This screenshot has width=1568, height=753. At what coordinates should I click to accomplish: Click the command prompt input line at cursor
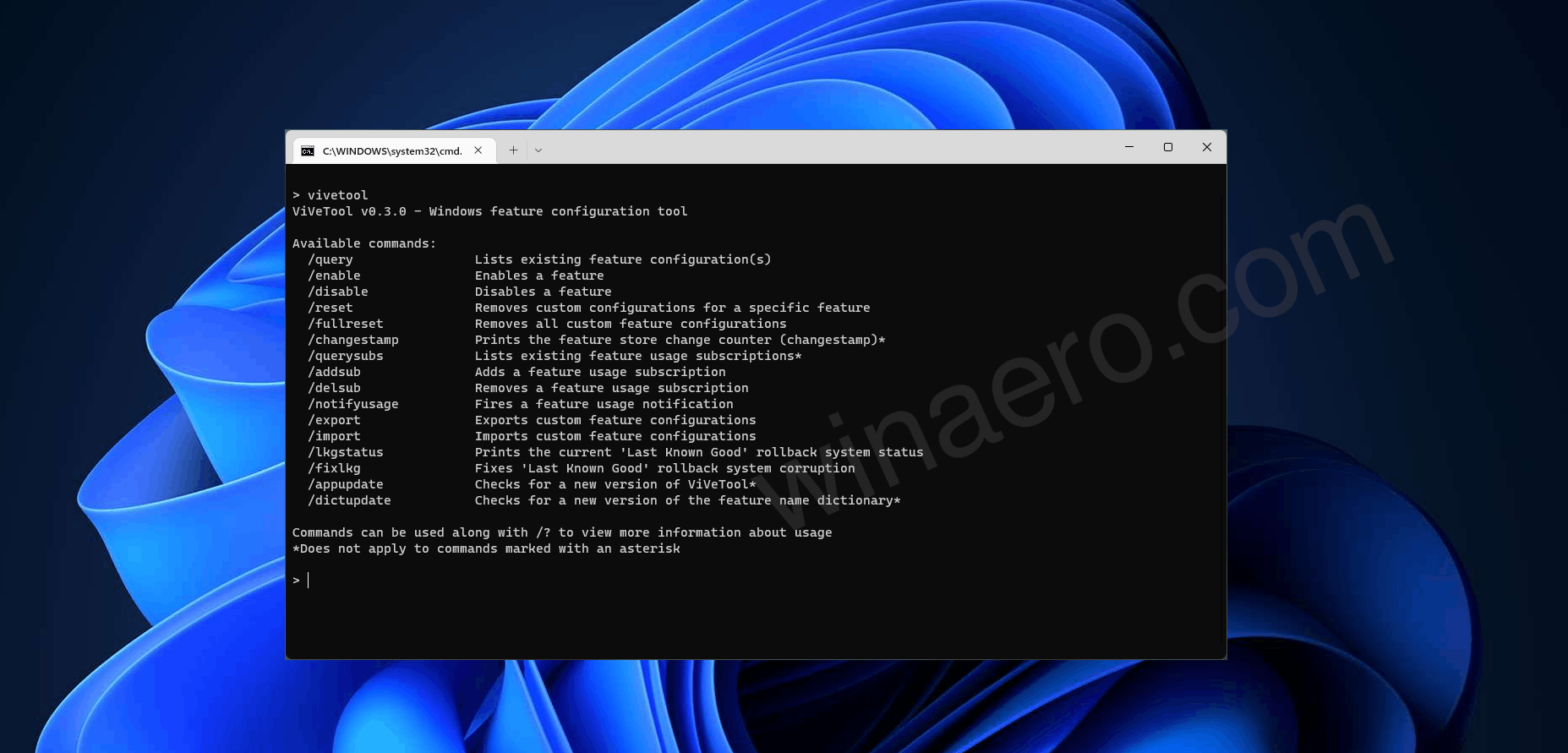308,580
